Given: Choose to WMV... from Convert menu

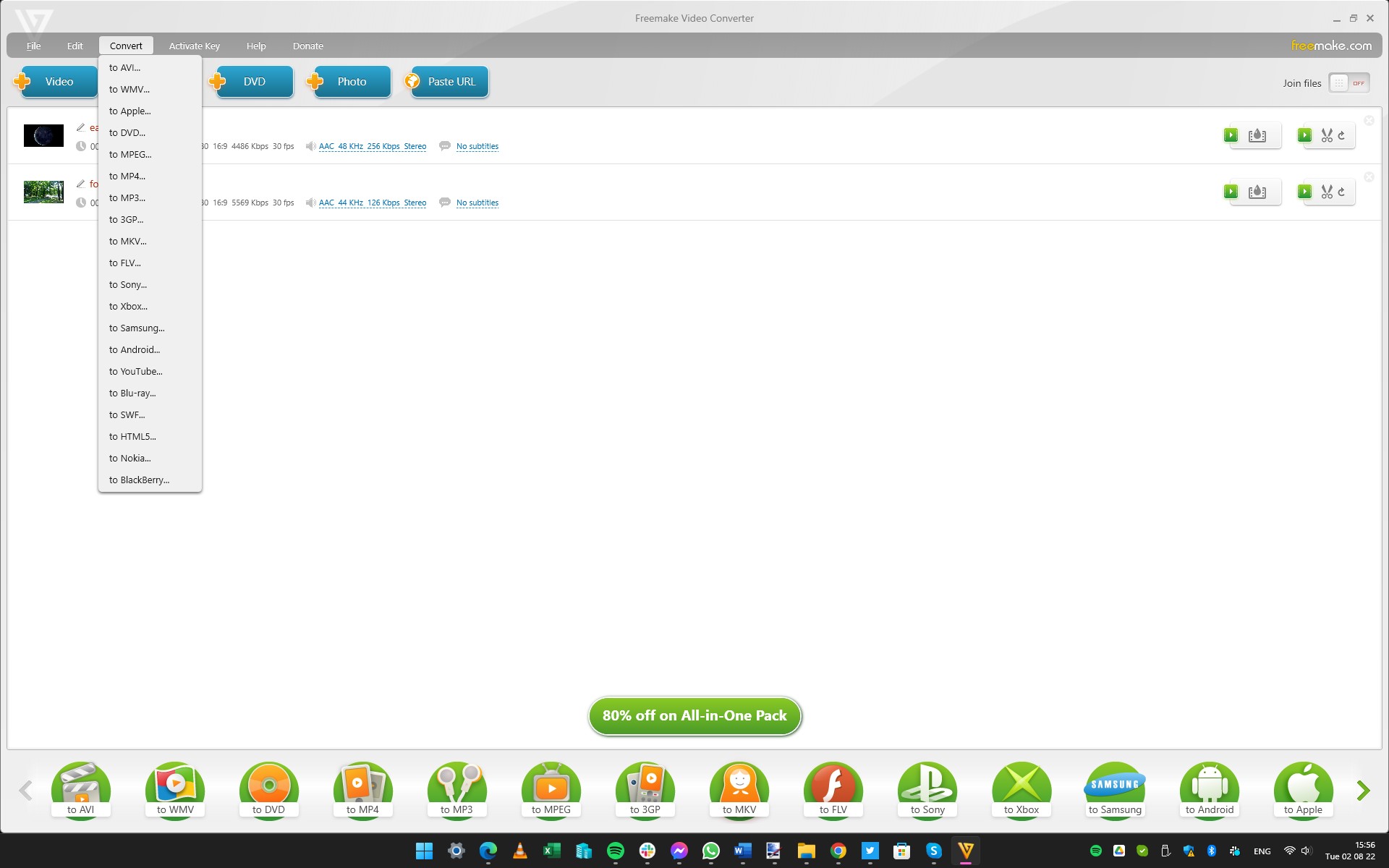Looking at the screenshot, I should 150,90.
